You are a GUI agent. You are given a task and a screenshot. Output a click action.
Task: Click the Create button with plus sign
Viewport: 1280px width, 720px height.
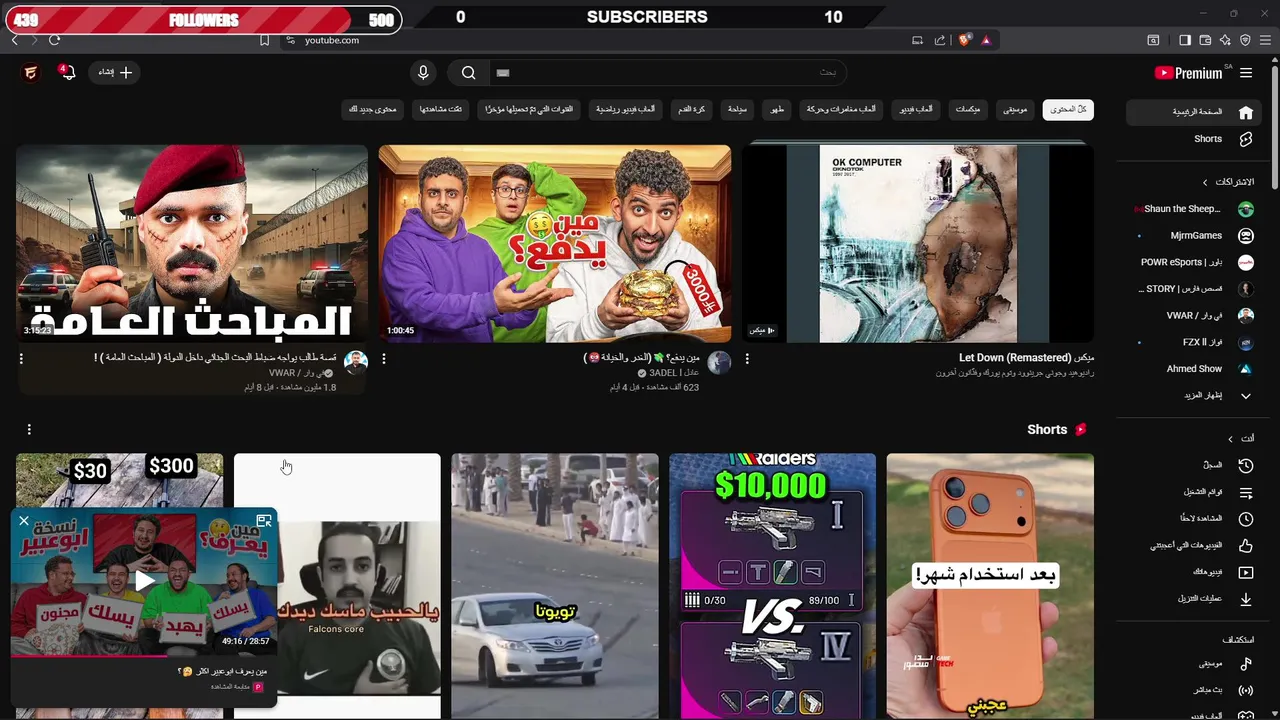(114, 73)
